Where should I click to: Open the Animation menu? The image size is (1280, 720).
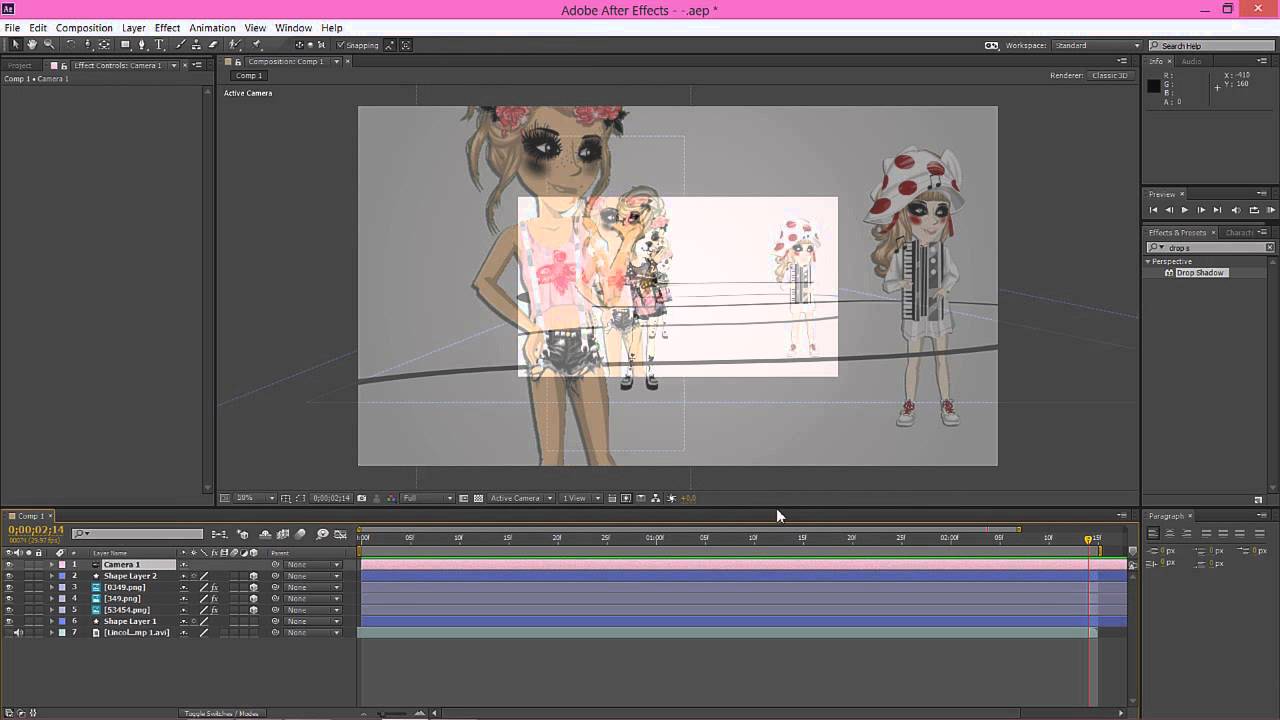(212, 28)
